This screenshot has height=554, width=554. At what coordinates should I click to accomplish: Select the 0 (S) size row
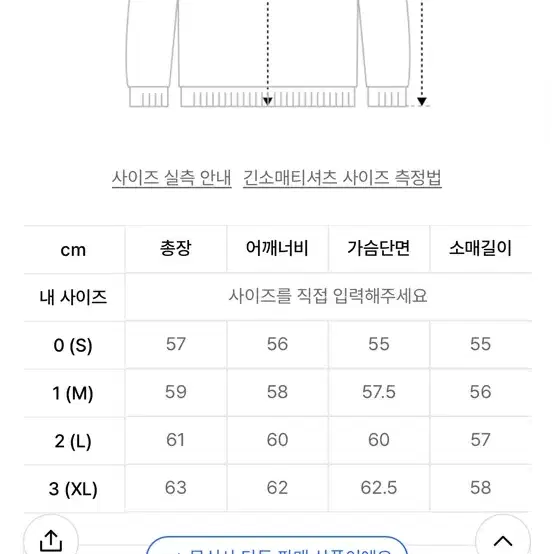pyautogui.click(x=278, y=345)
